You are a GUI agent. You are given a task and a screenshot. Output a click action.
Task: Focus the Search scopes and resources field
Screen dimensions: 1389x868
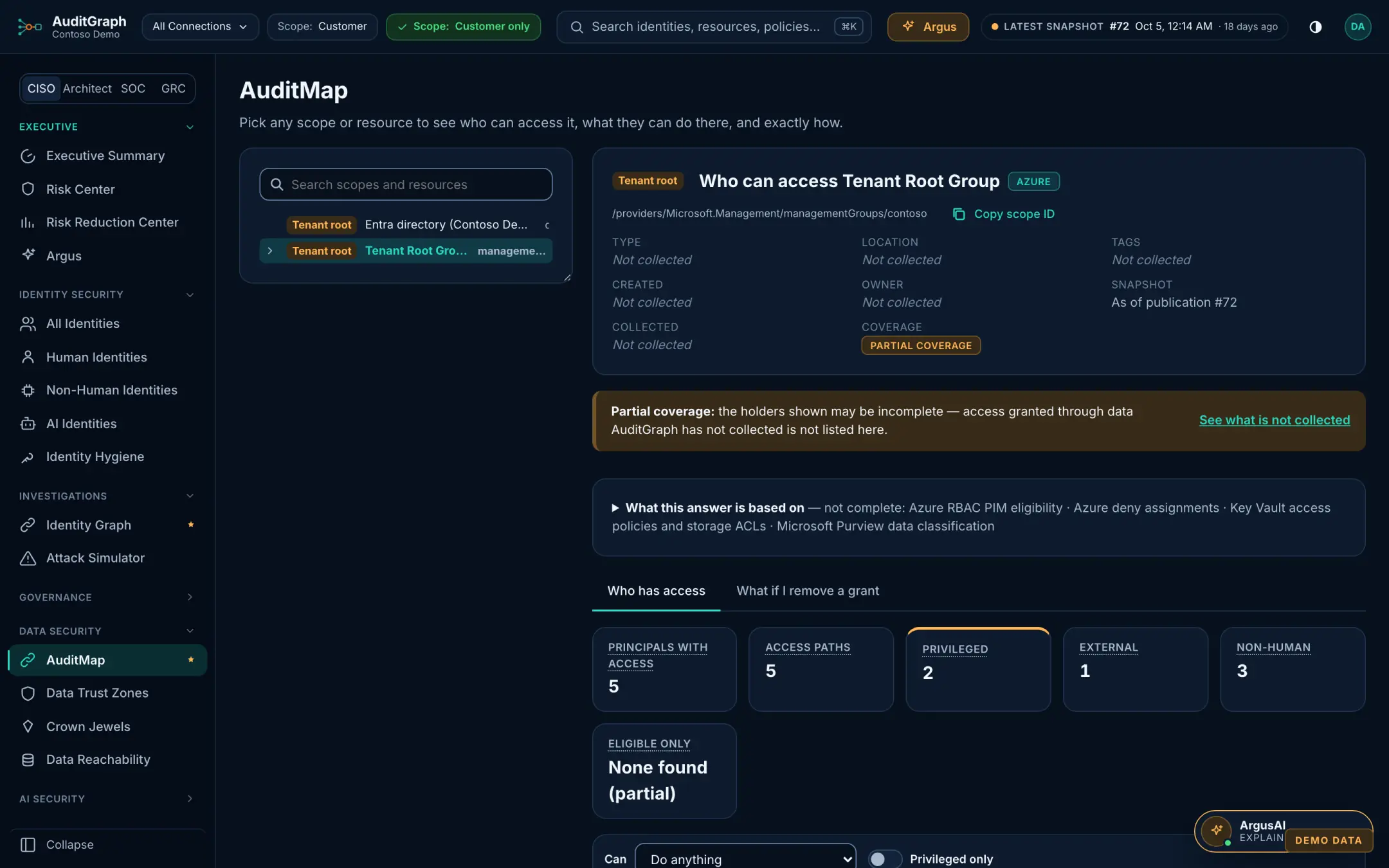point(406,185)
